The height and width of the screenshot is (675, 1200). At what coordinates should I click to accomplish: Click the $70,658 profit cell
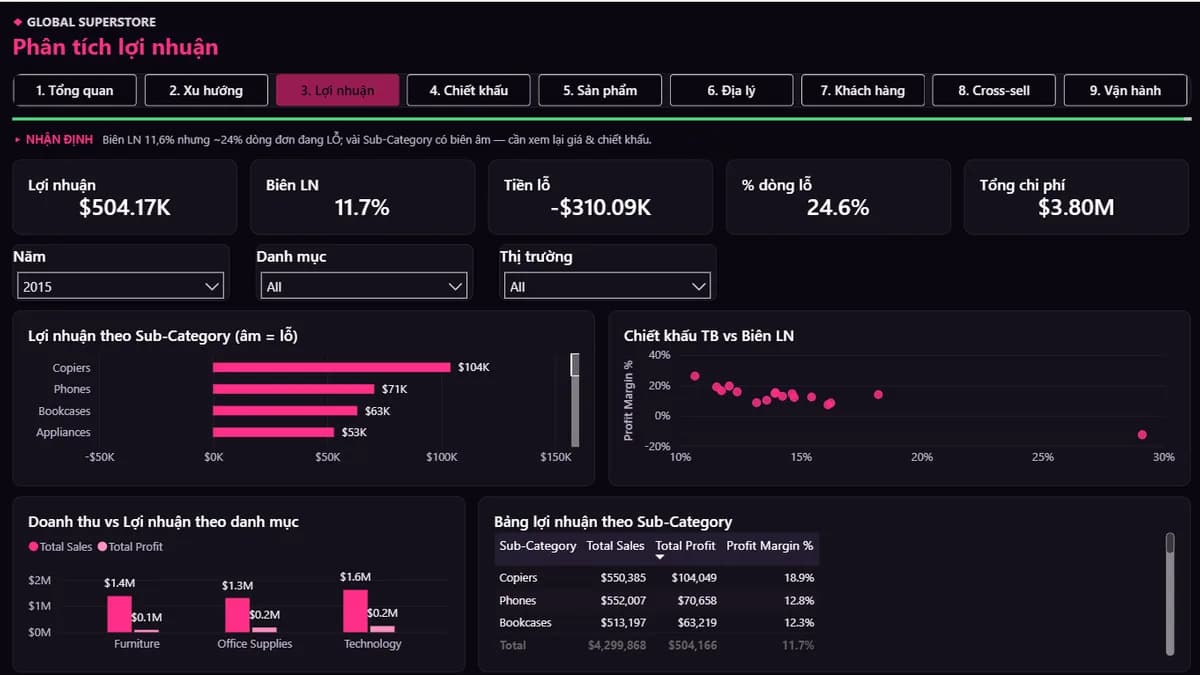(x=696, y=601)
